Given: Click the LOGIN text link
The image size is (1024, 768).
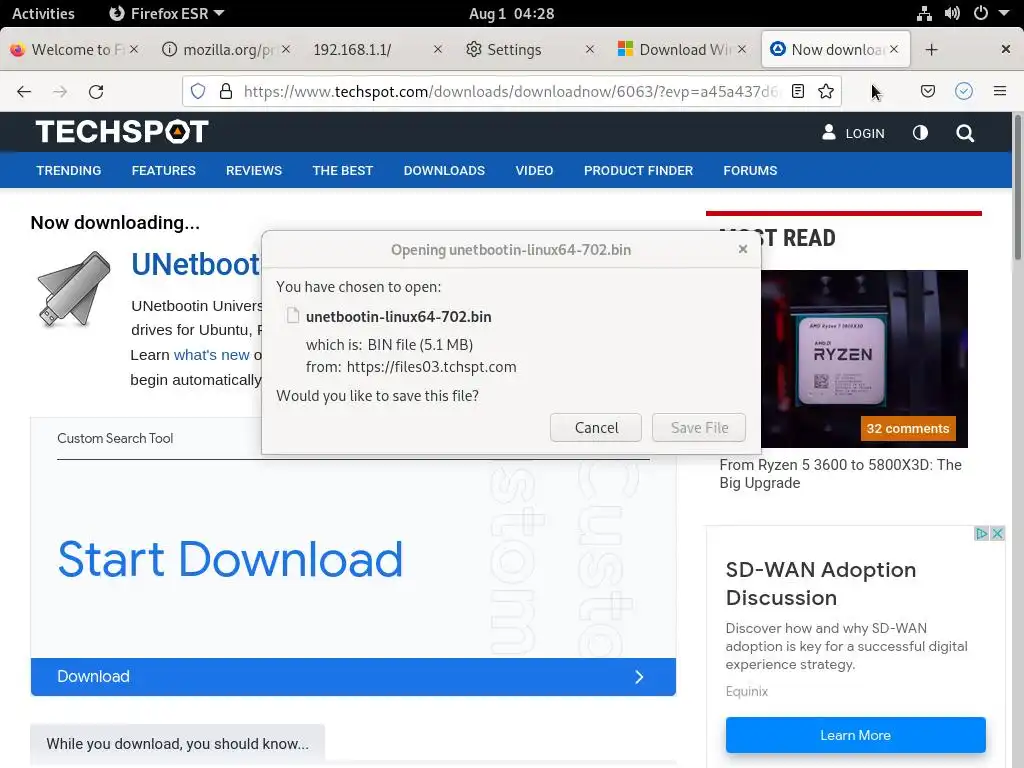Looking at the screenshot, I should 865,133.
